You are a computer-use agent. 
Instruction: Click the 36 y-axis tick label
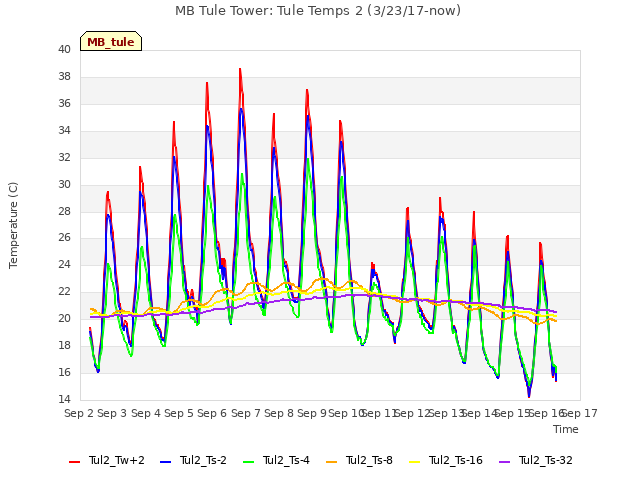64,103
